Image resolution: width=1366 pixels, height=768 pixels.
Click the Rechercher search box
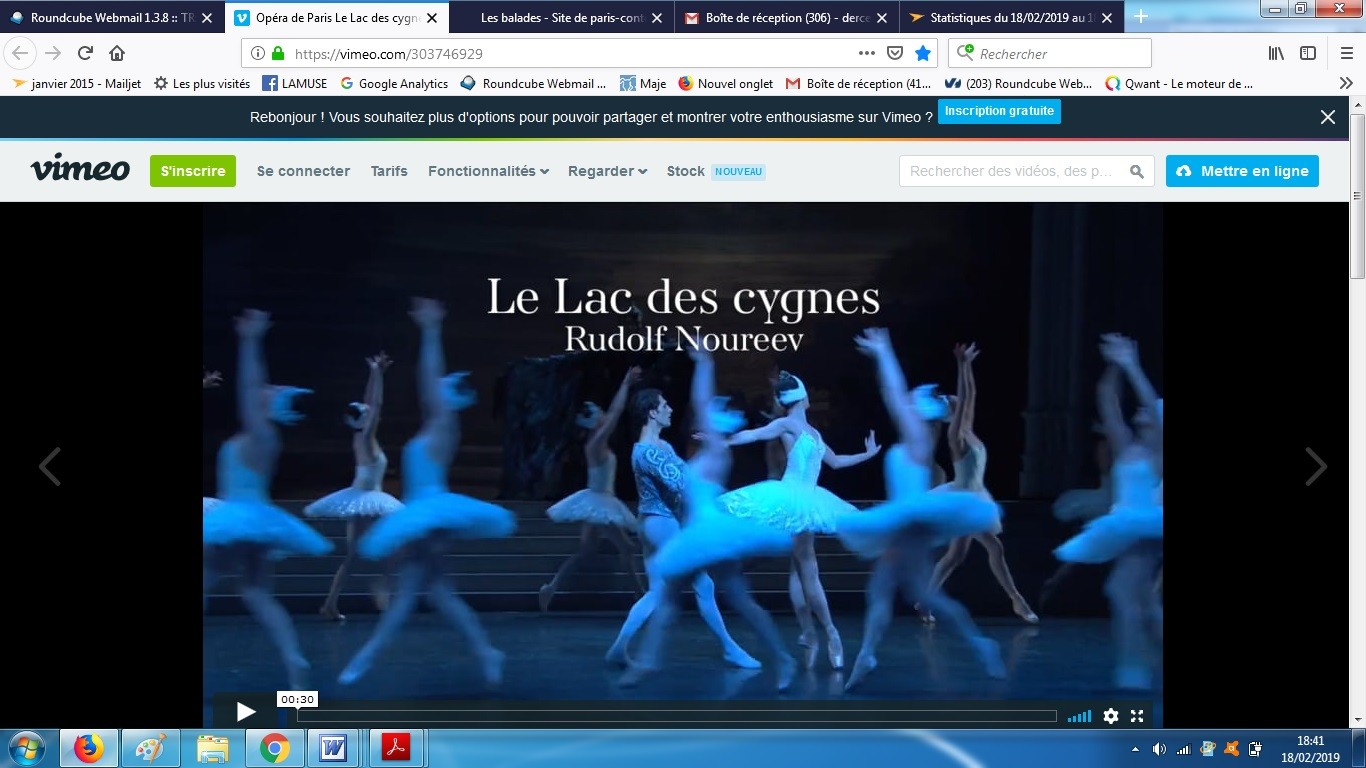pyautogui.click(x=1050, y=54)
